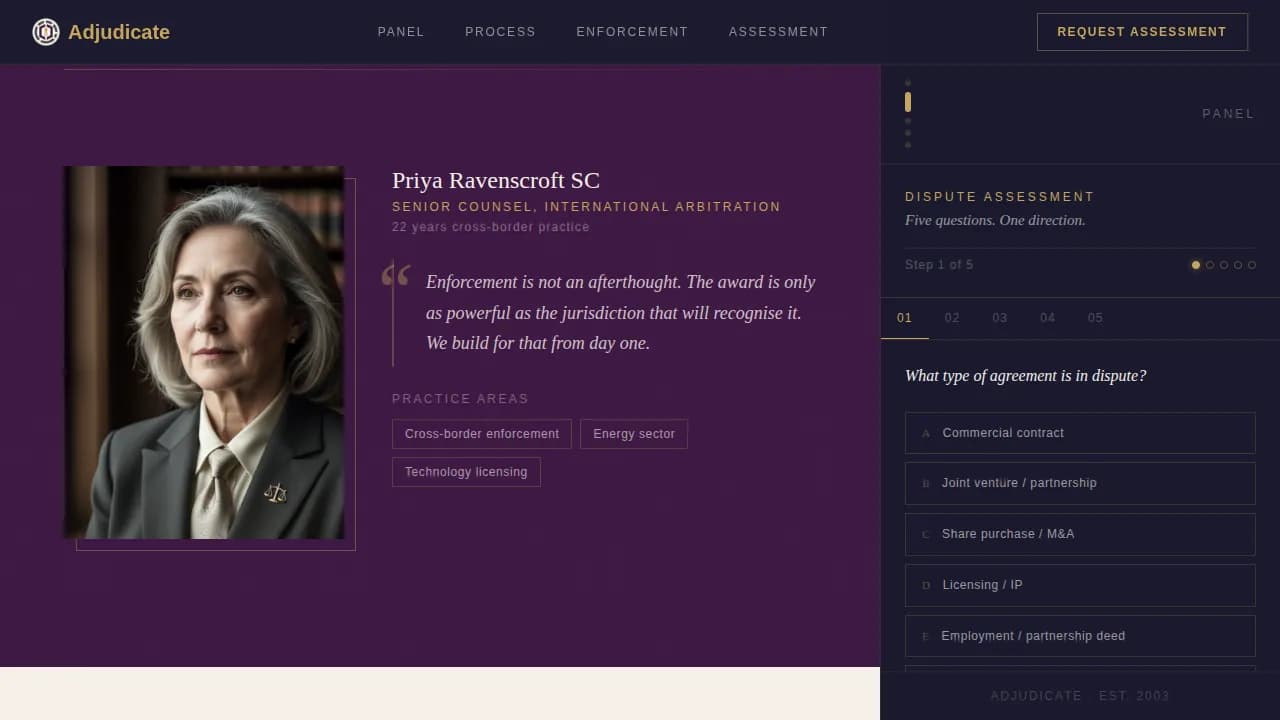Viewport: 1280px width, 720px height.
Task: Click the Adjudicate logo icon
Action: coord(46,32)
